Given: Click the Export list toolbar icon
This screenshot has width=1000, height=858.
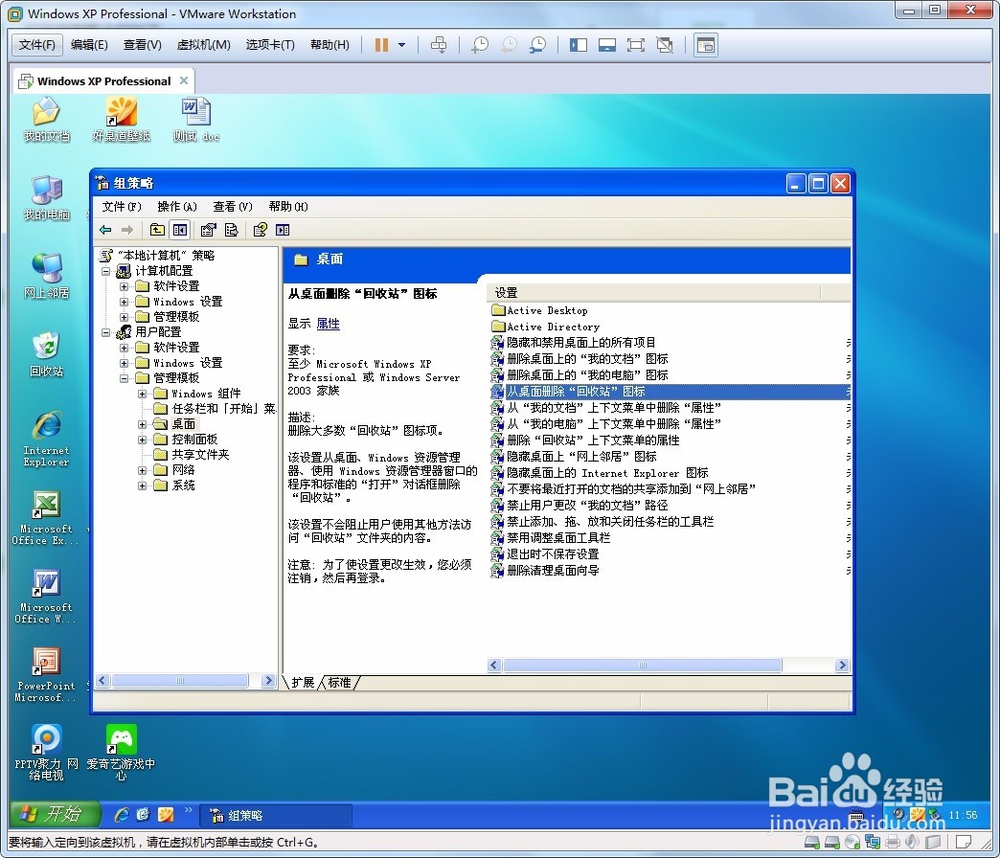Looking at the screenshot, I should [x=232, y=230].
